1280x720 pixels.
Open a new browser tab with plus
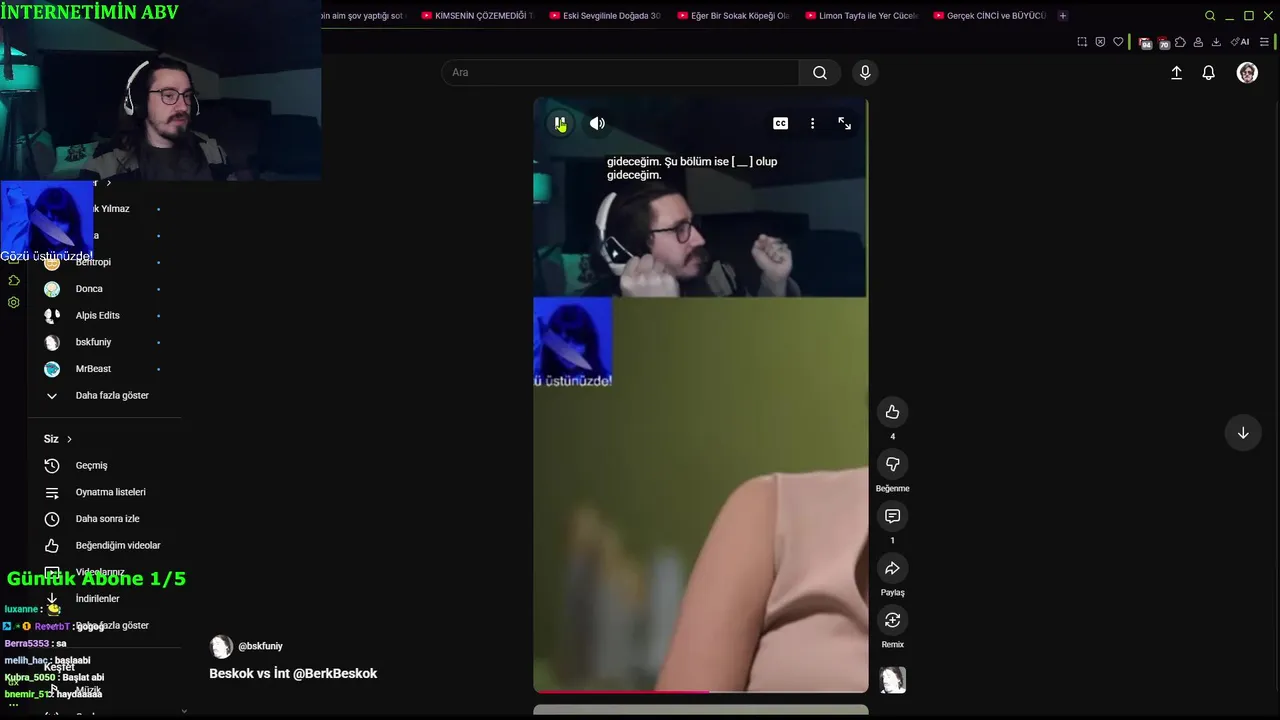click(1062, 16)
